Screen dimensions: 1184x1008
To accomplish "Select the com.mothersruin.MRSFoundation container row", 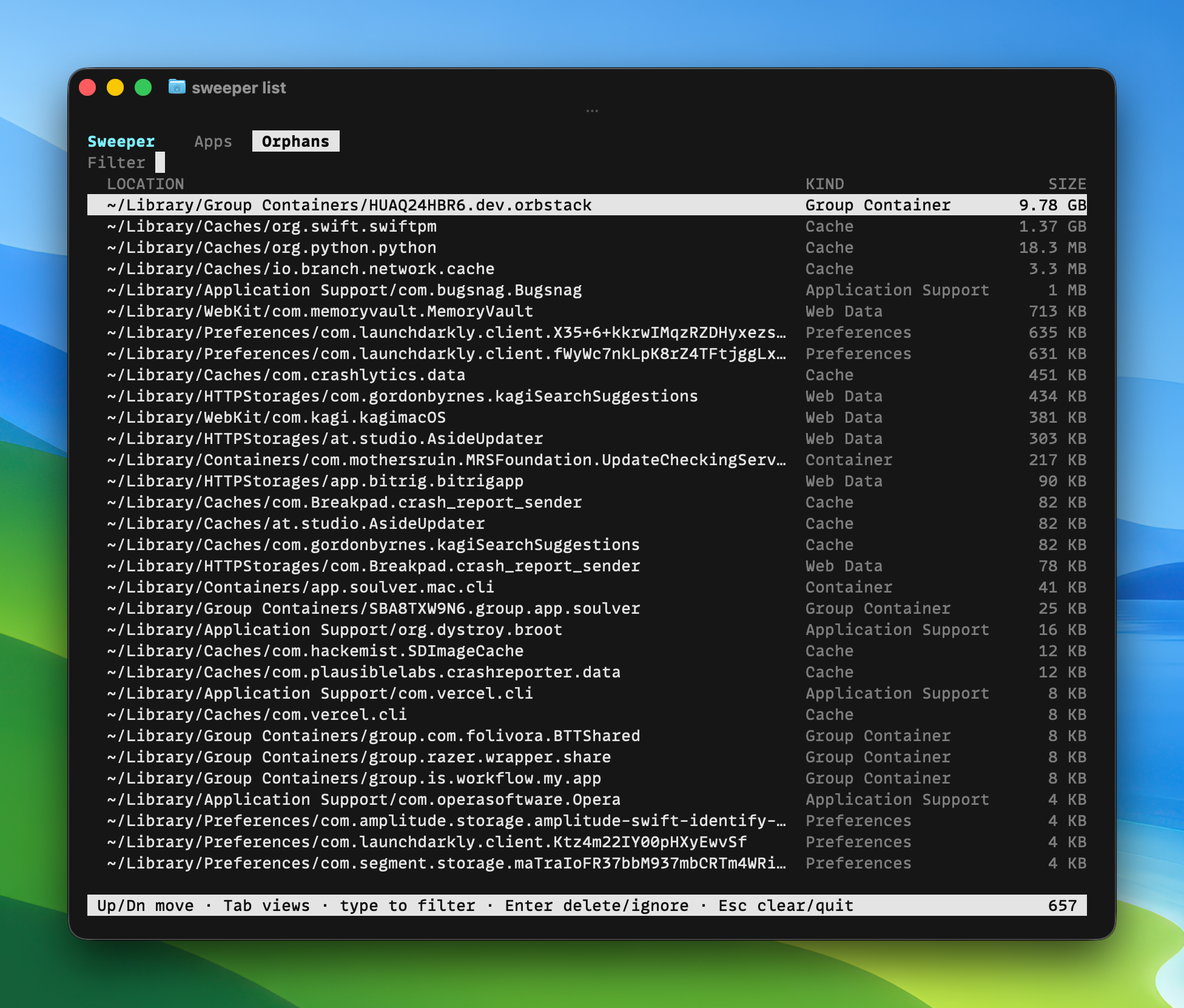I will [587, 460].
